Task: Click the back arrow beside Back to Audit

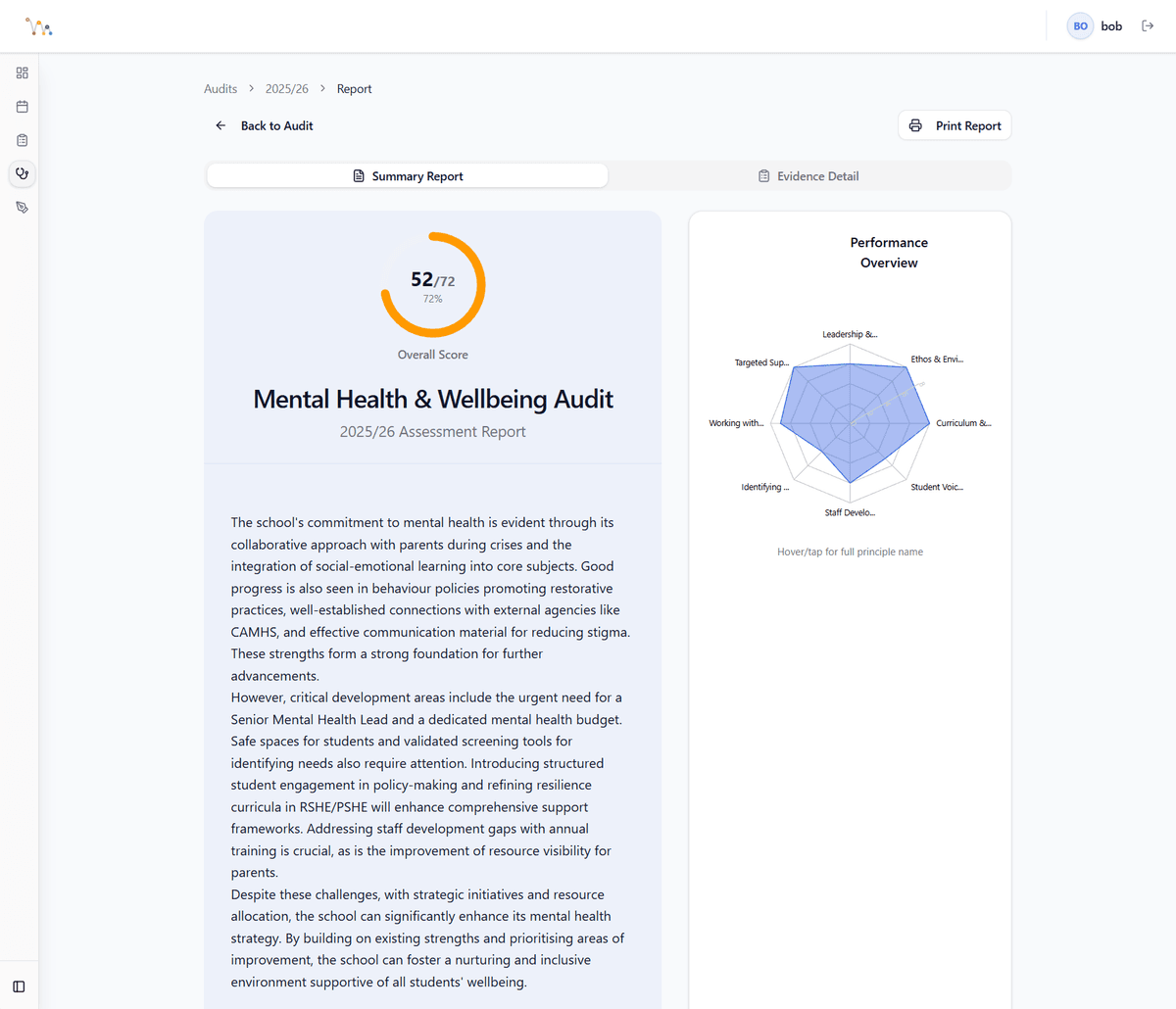Action: (220, 125)
